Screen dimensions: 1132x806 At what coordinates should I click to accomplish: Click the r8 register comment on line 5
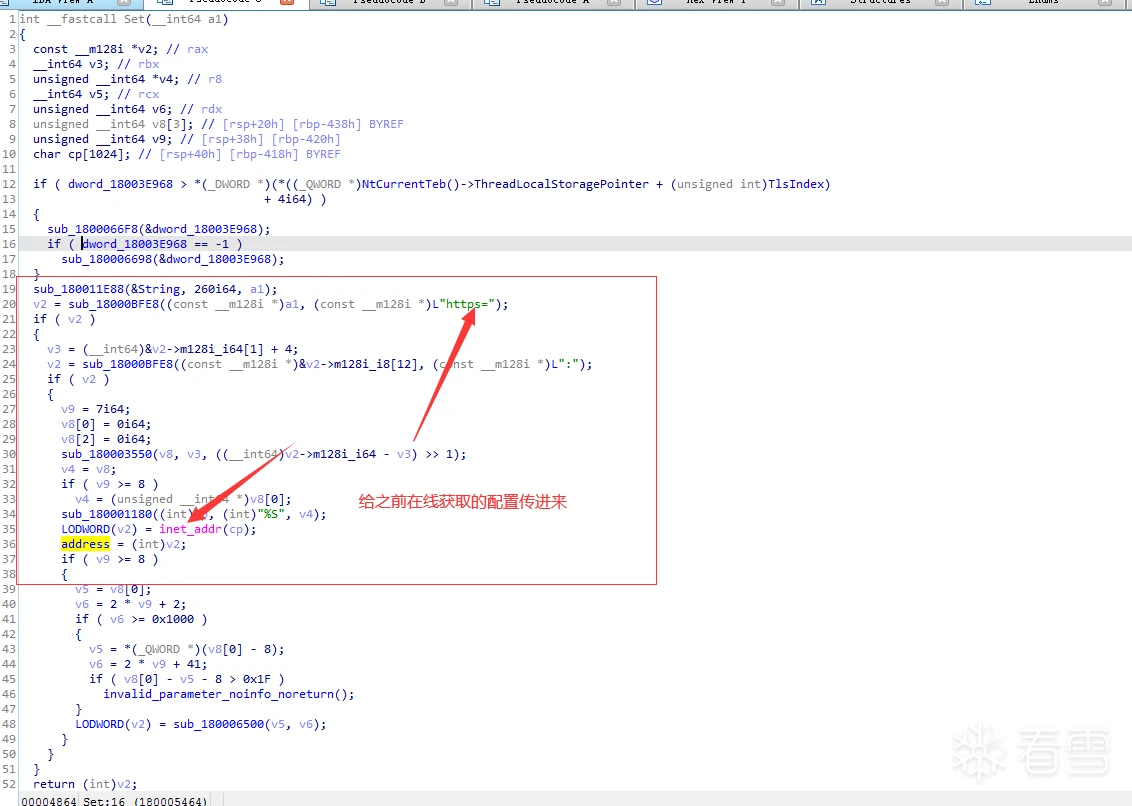(x=215, y=79)
